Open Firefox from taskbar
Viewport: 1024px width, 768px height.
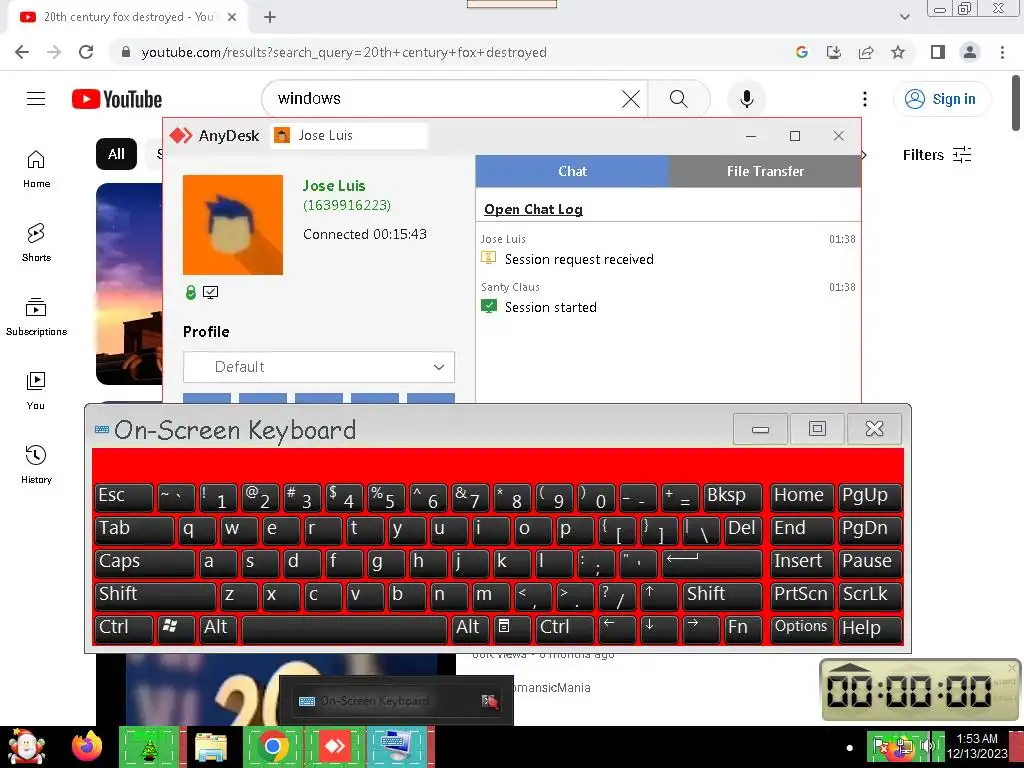tap(87, 746)
